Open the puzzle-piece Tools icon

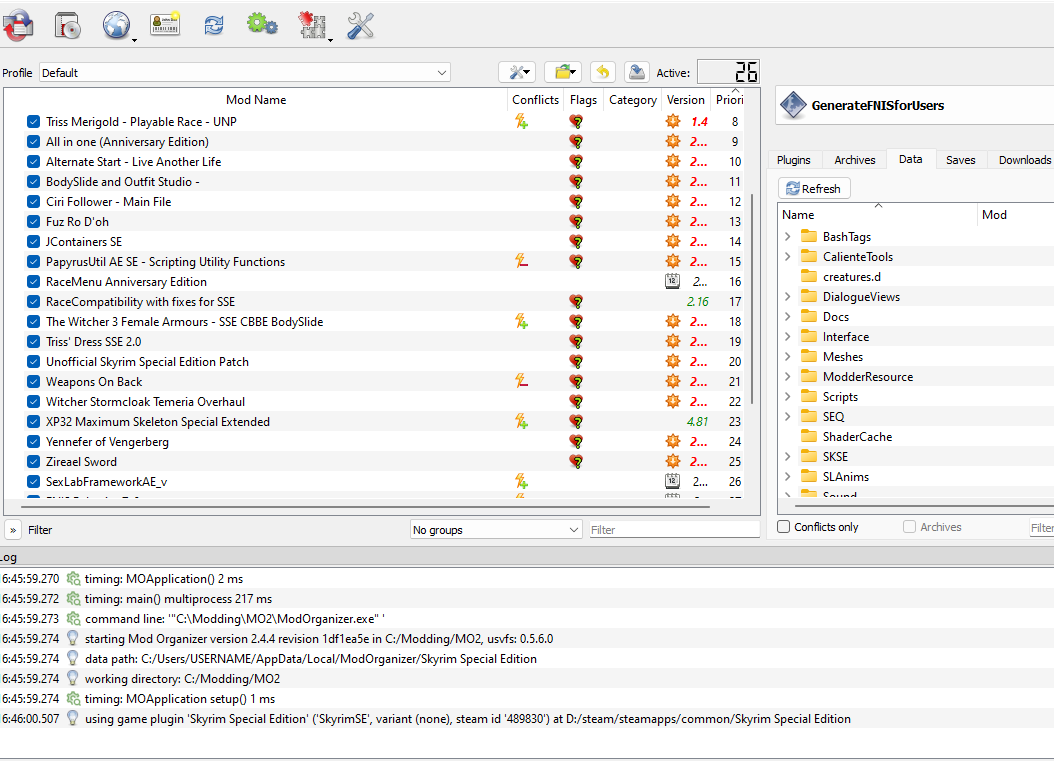coord(312,26)
